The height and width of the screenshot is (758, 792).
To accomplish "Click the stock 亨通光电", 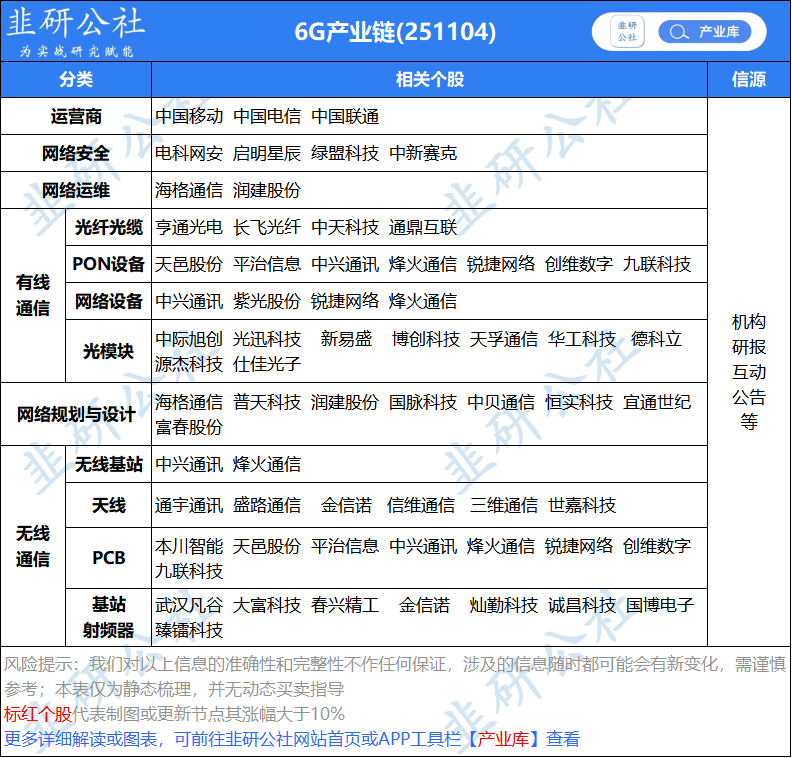I will (x=189, y=228).
